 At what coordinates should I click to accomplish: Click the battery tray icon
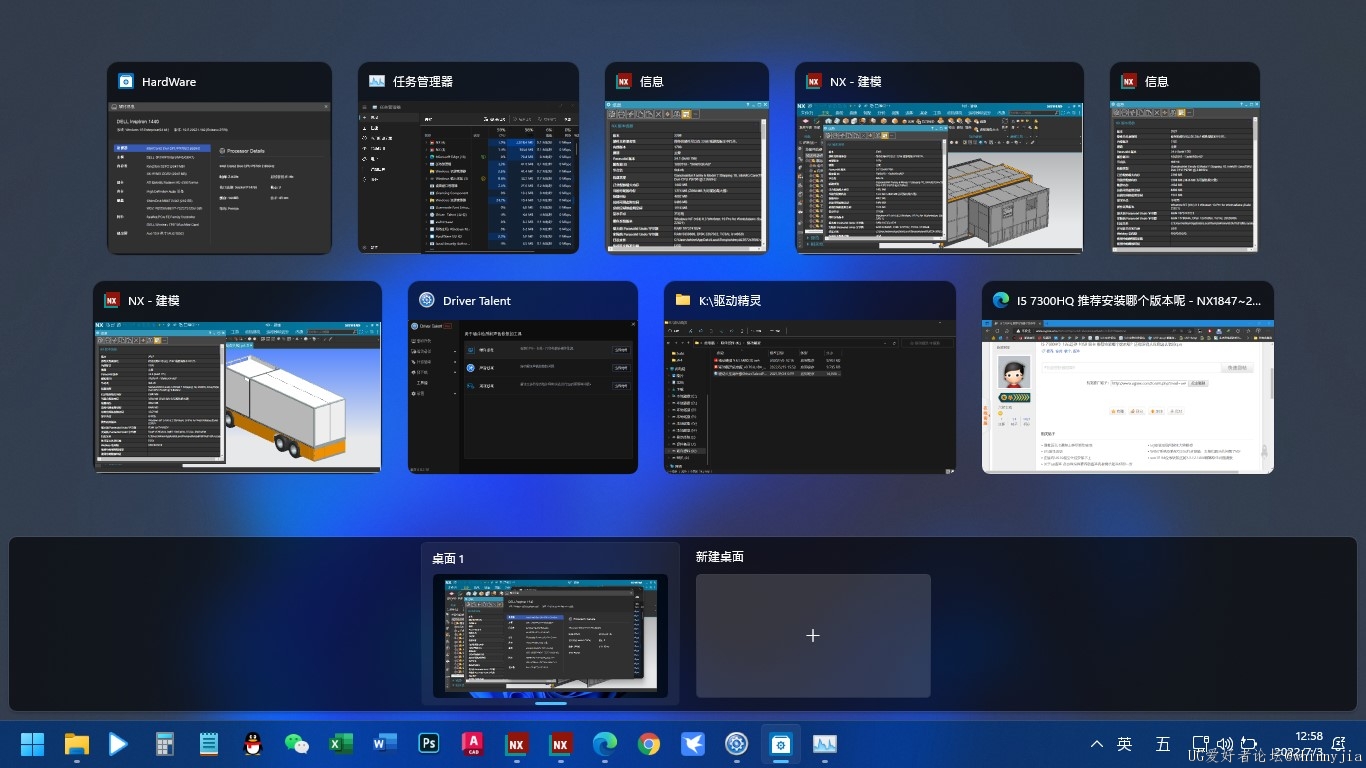[x=1248, y=744]
